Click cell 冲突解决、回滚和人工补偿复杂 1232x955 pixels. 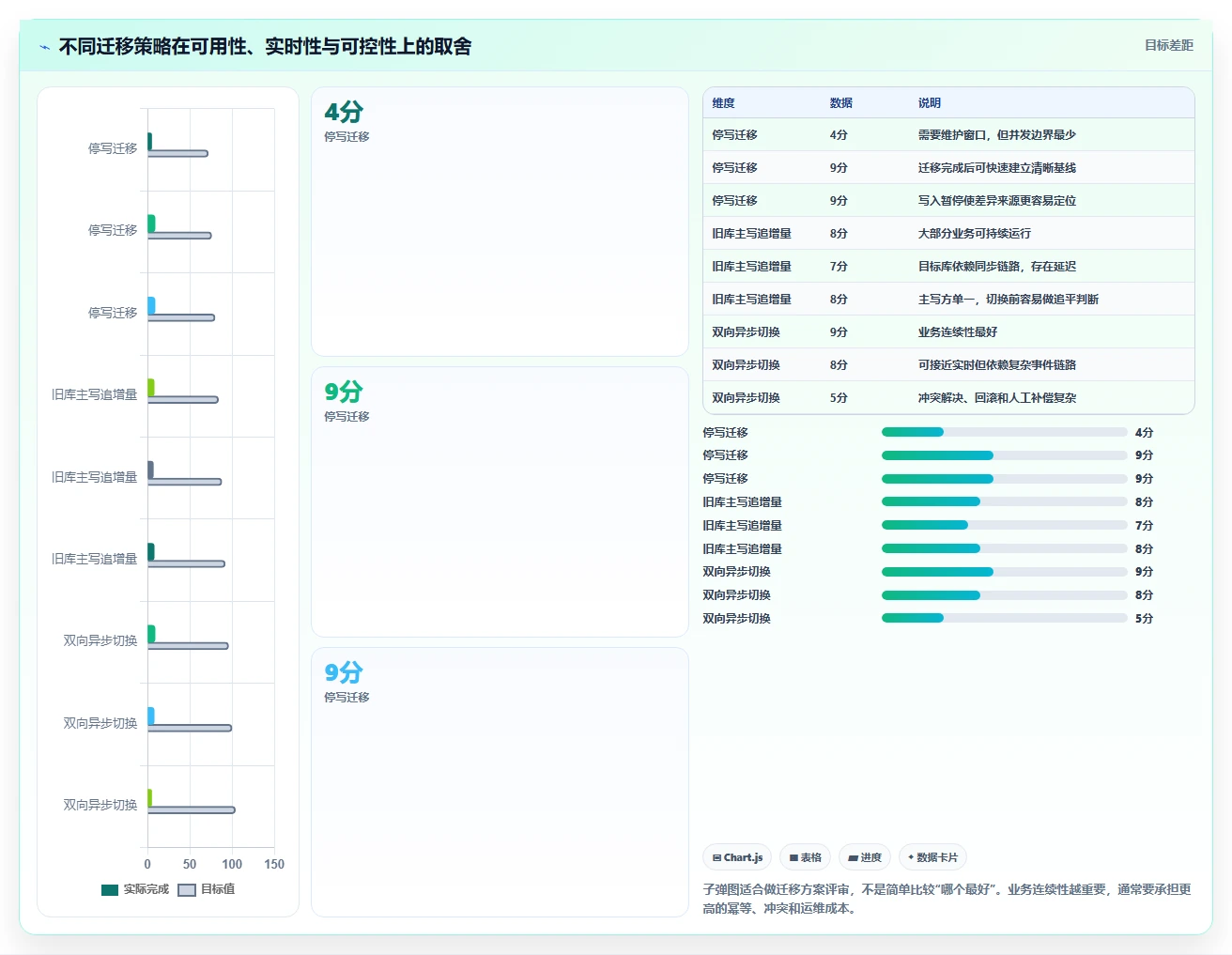pos(997,398)
